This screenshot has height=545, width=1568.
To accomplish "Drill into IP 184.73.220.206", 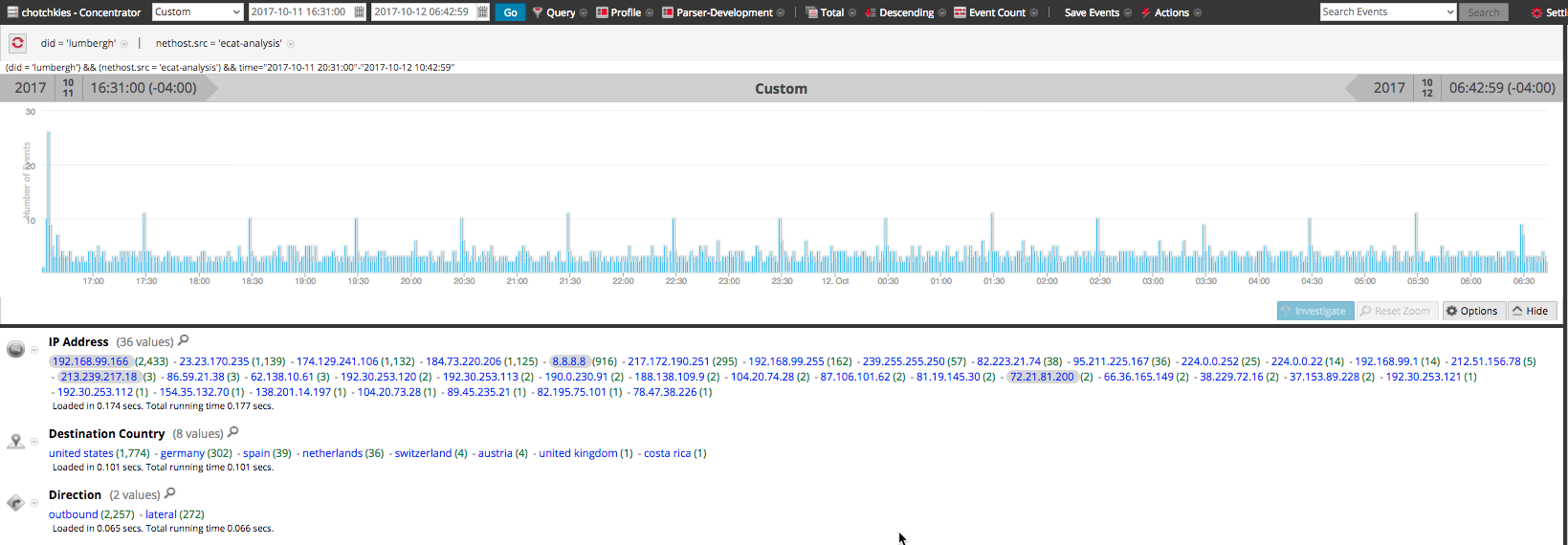I will [x=463, y=361].
